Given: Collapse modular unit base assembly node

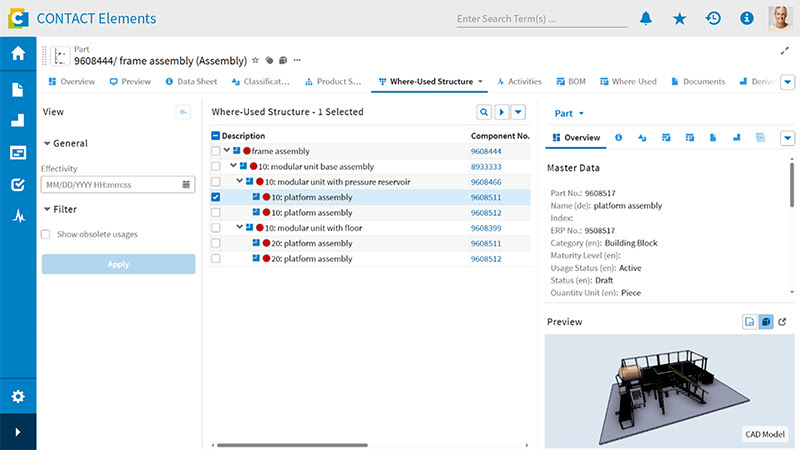Looking at the screenshot, I should pos(232,166).
